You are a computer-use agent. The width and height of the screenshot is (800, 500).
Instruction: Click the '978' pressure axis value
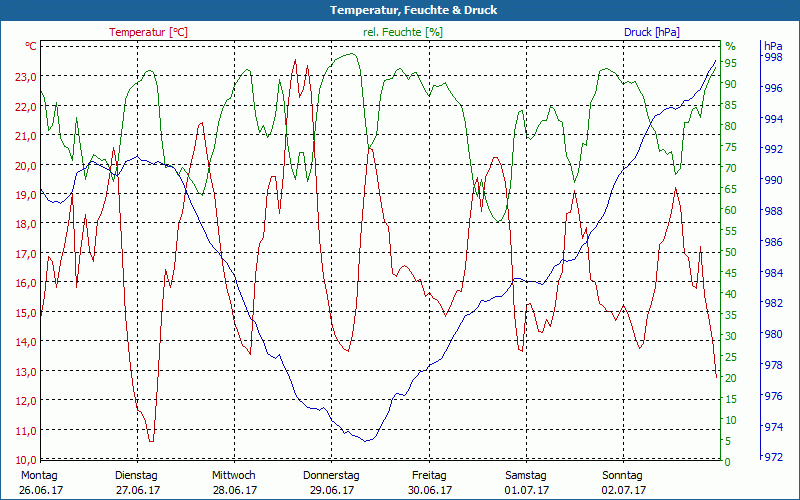click(773, 365)
